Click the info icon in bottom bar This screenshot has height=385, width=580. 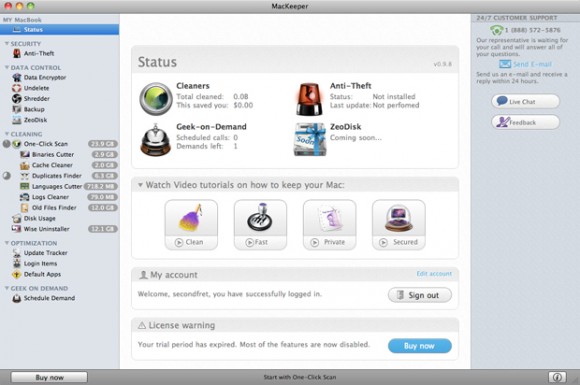[557, 377]
